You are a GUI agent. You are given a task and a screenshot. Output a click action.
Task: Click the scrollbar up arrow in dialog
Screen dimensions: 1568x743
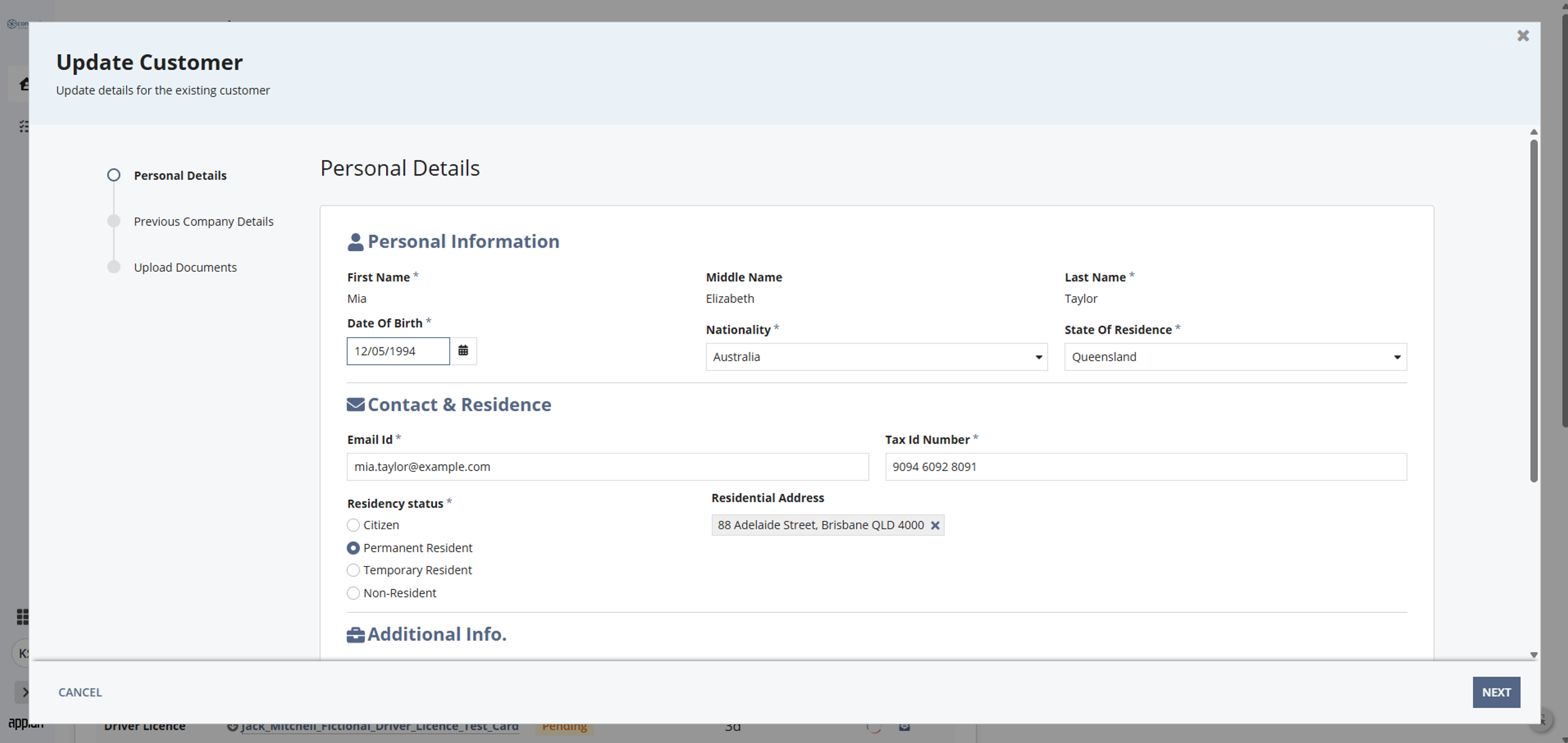[1533, 132]
